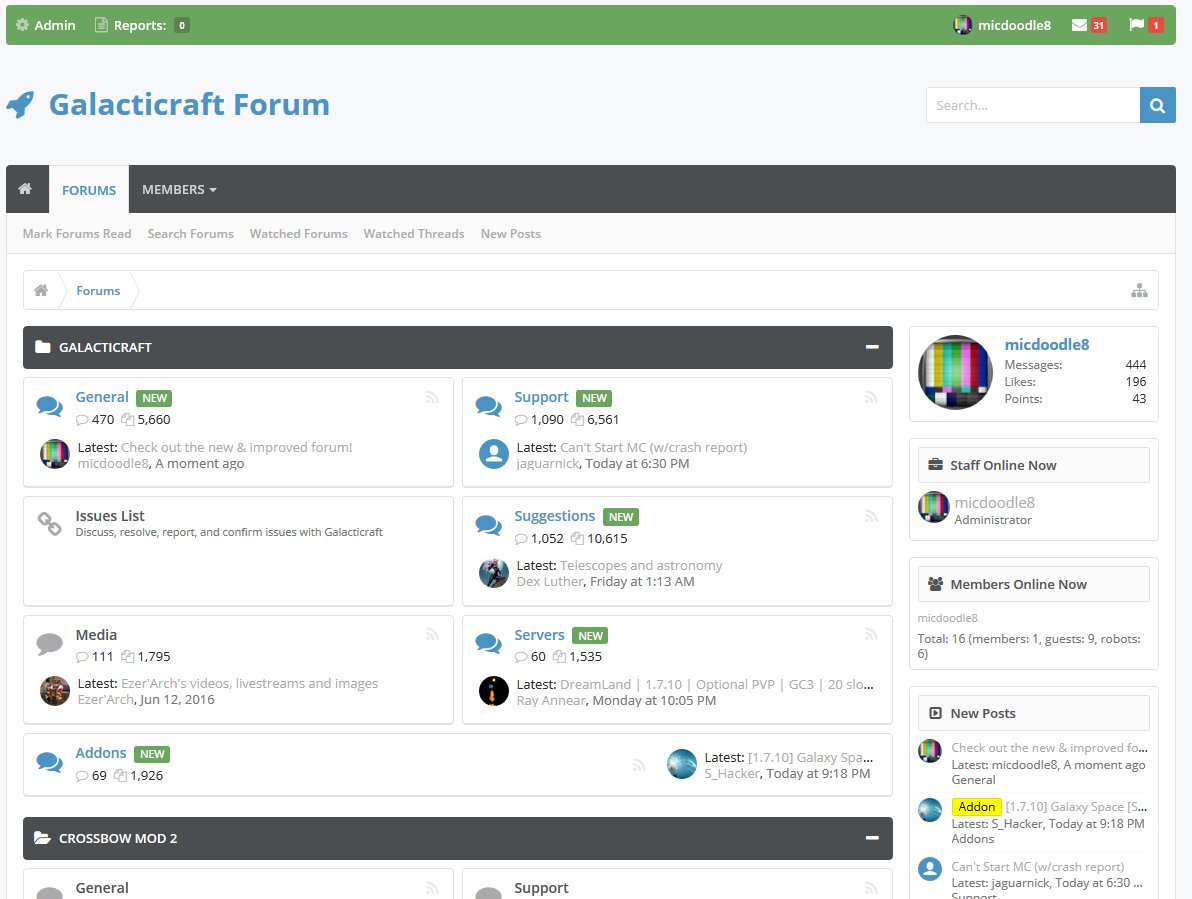The height and width of the screenshot is (899, 1192).
Task: Collapse the CROSSBOW MOD 2 category
Action: [x=872, y=838]
